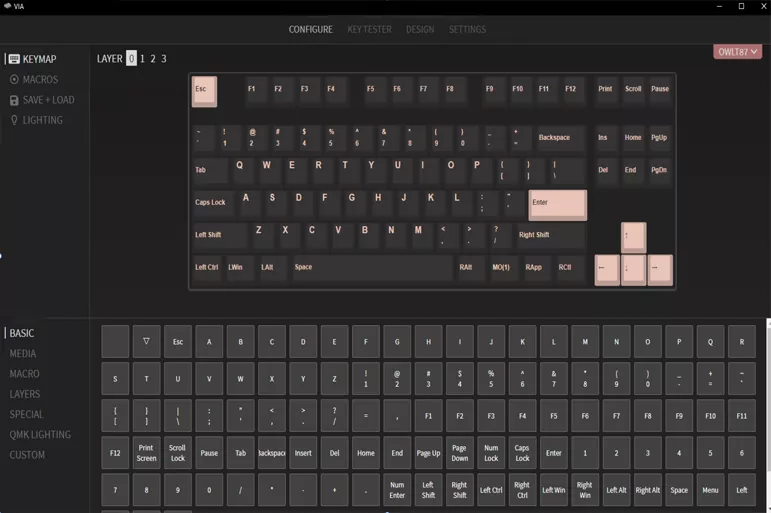Switch to the SETTINGS tab

pos(467,30)
